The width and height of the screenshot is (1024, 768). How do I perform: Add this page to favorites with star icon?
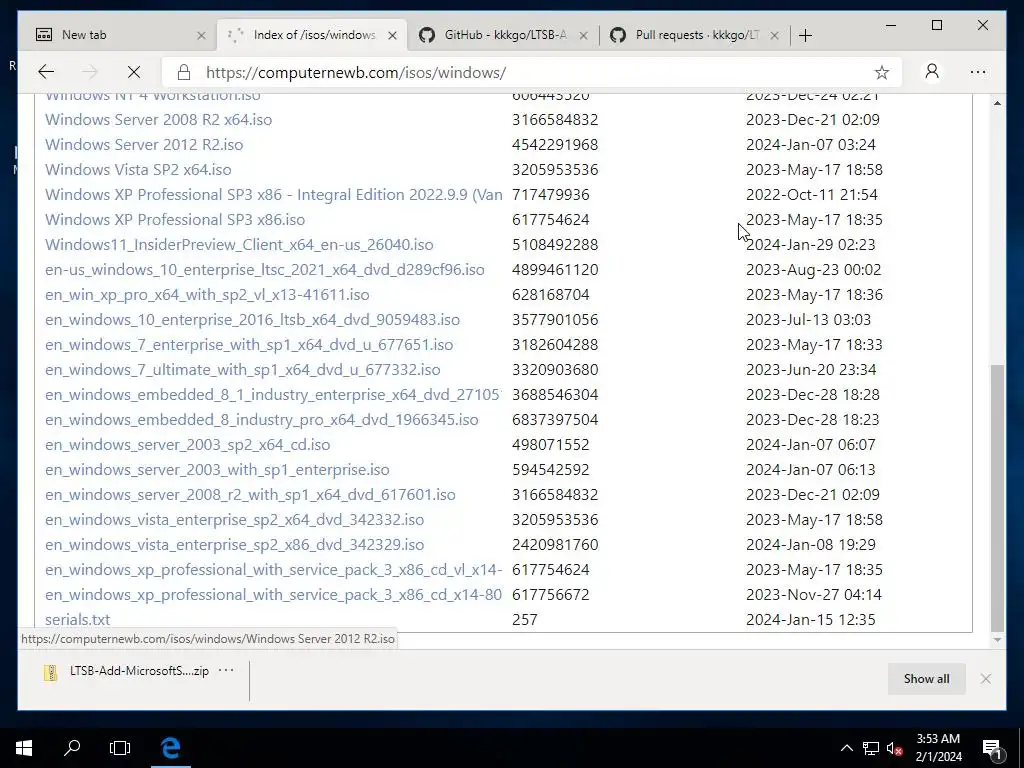[x=882, y=72]
